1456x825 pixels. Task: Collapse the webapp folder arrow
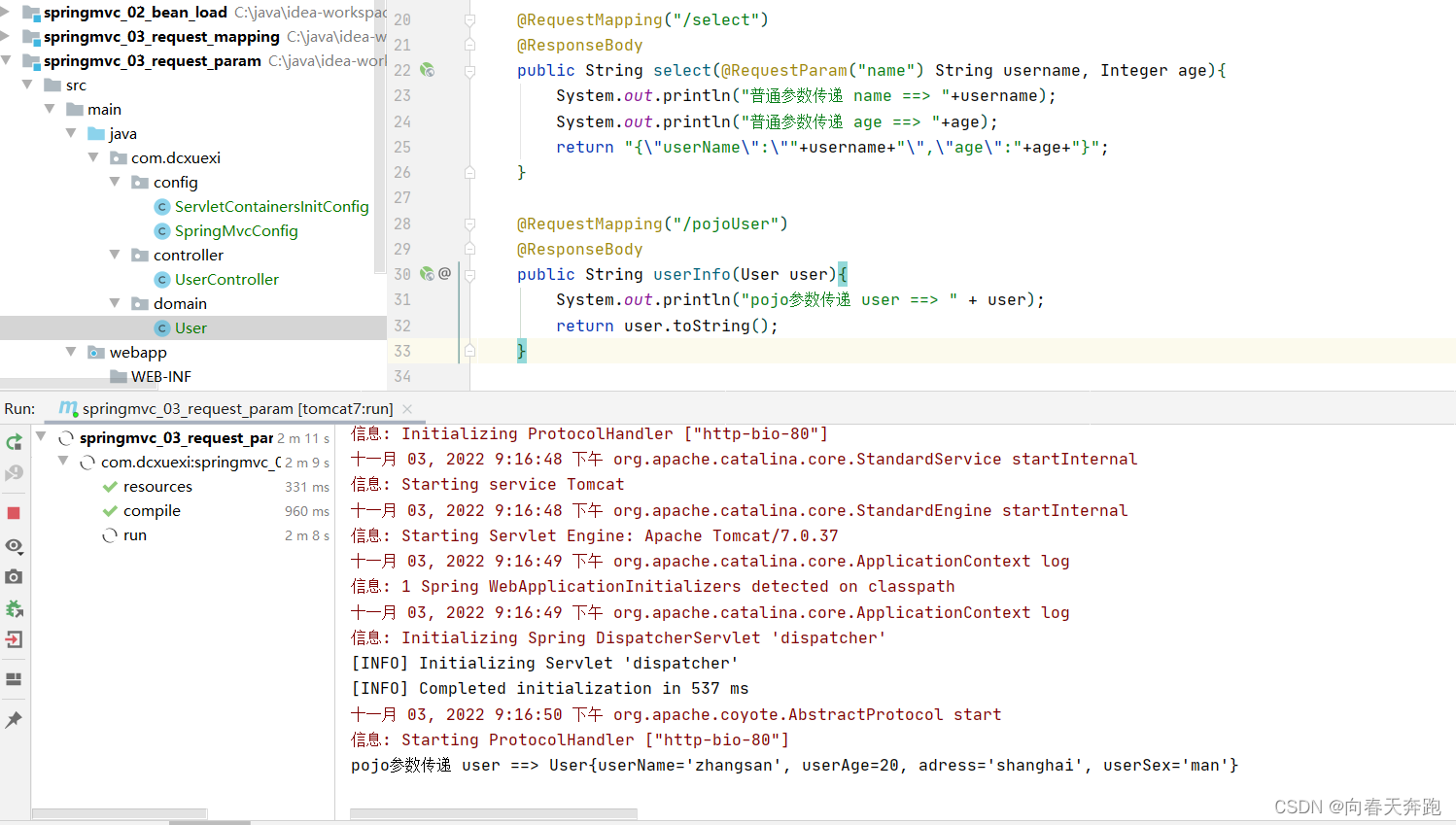[71, 352]
